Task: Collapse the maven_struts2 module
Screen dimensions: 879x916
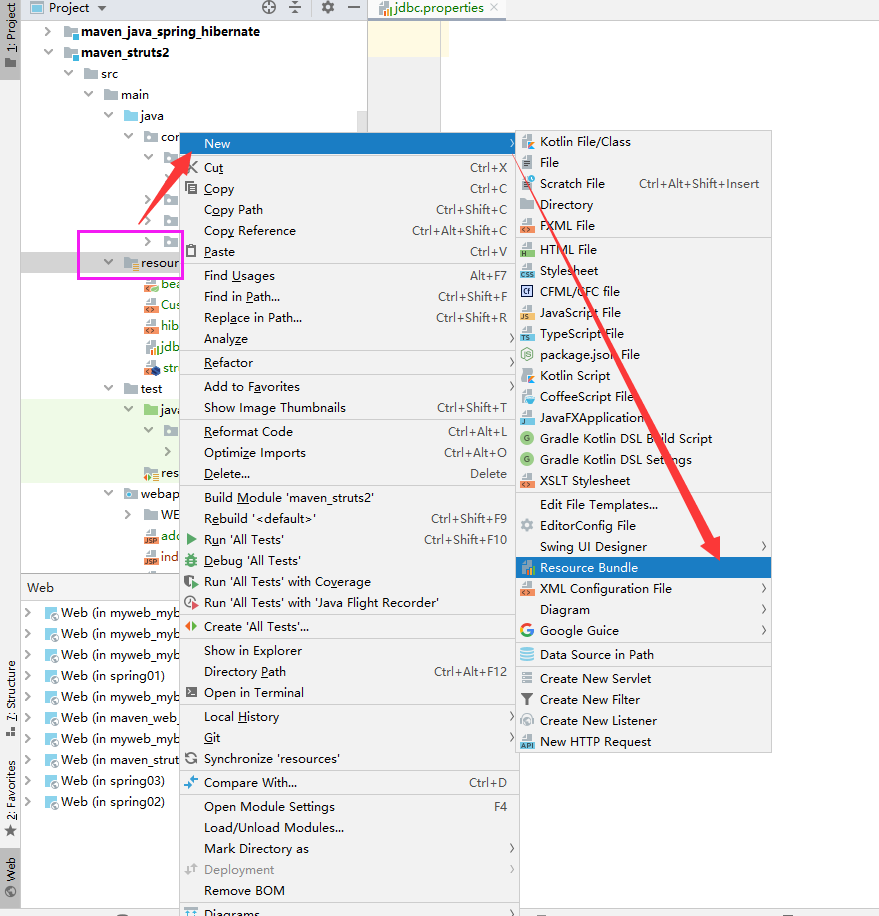Action: (48, 53)
